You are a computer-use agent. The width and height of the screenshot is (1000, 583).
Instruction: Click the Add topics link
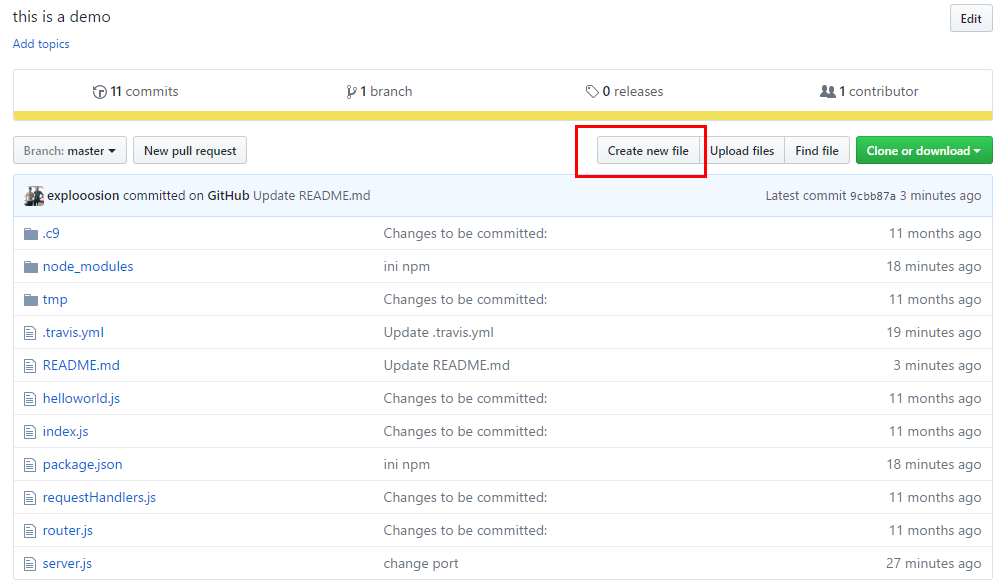pyautogui.click(x=41, y=44)
